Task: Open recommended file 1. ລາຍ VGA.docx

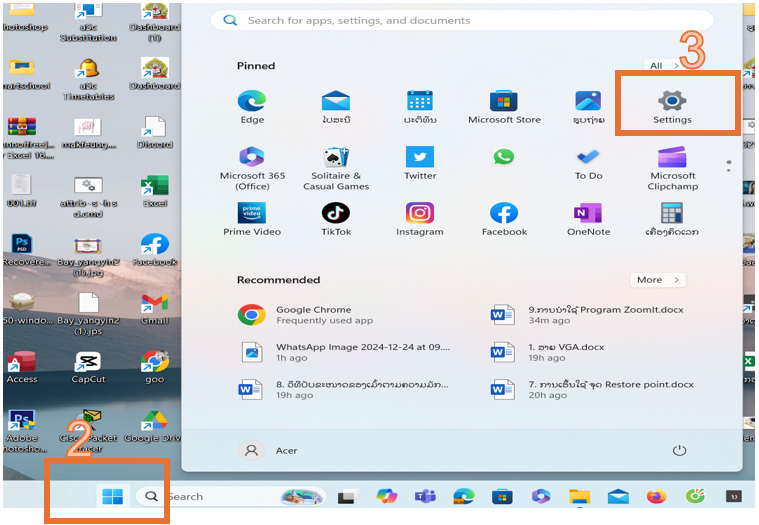Action: [566, 351]
